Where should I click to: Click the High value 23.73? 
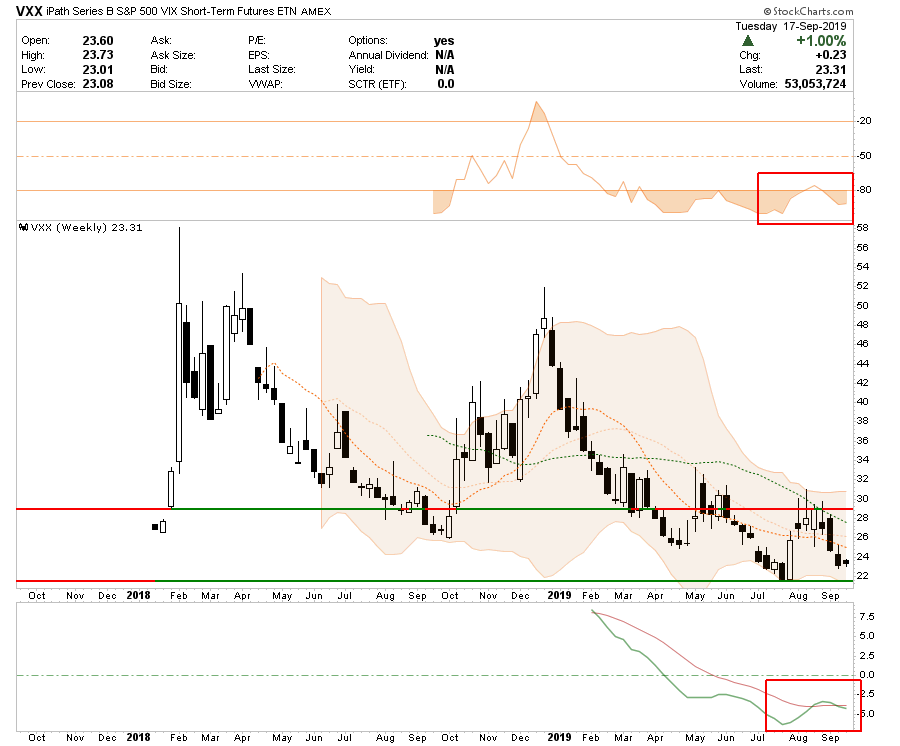98,55
